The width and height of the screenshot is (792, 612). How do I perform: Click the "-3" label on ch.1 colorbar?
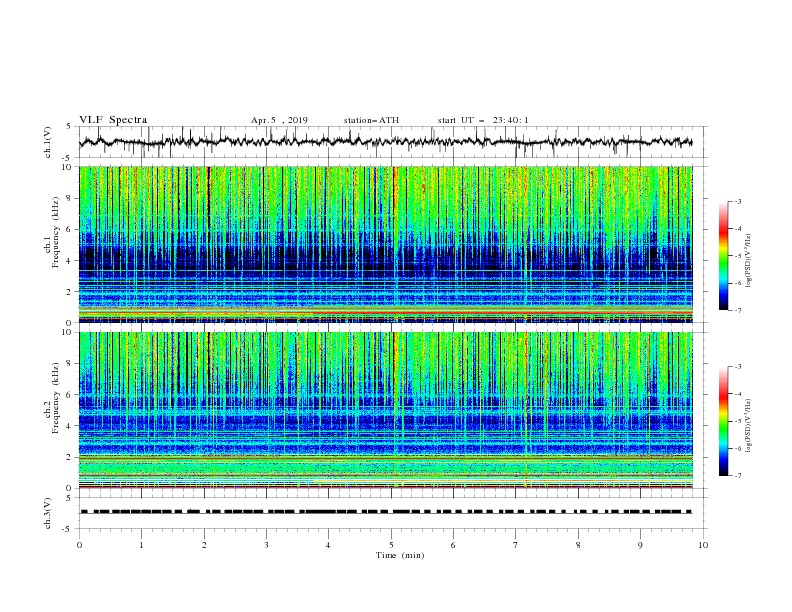pos(738,201)
